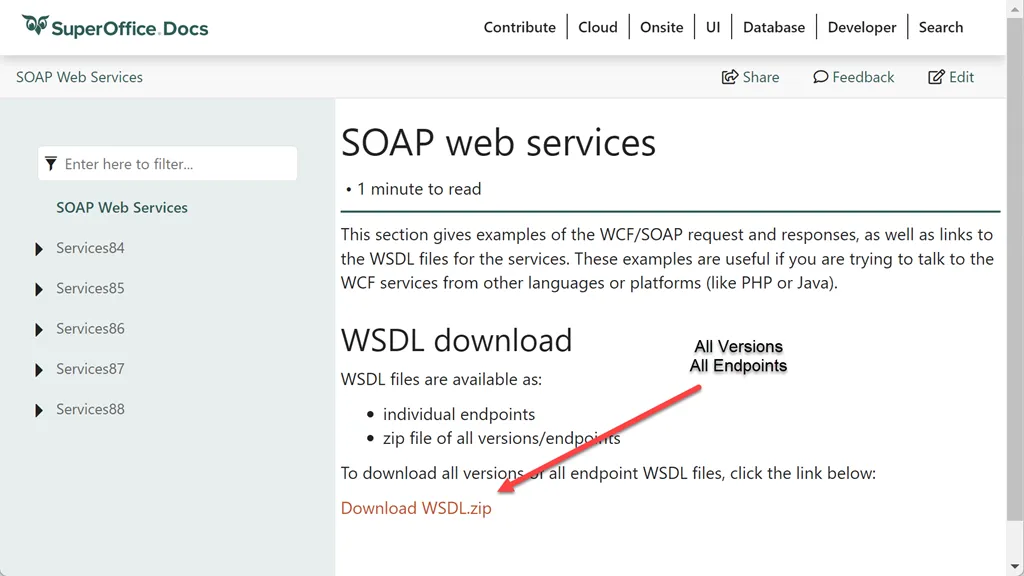Click the Edit pencil icon
The width and height of the screenshot is (1024, 576).
coord(936,77)
